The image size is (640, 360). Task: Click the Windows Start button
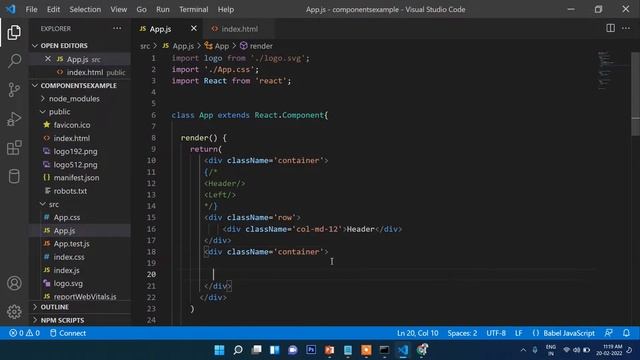pos(219,350)
